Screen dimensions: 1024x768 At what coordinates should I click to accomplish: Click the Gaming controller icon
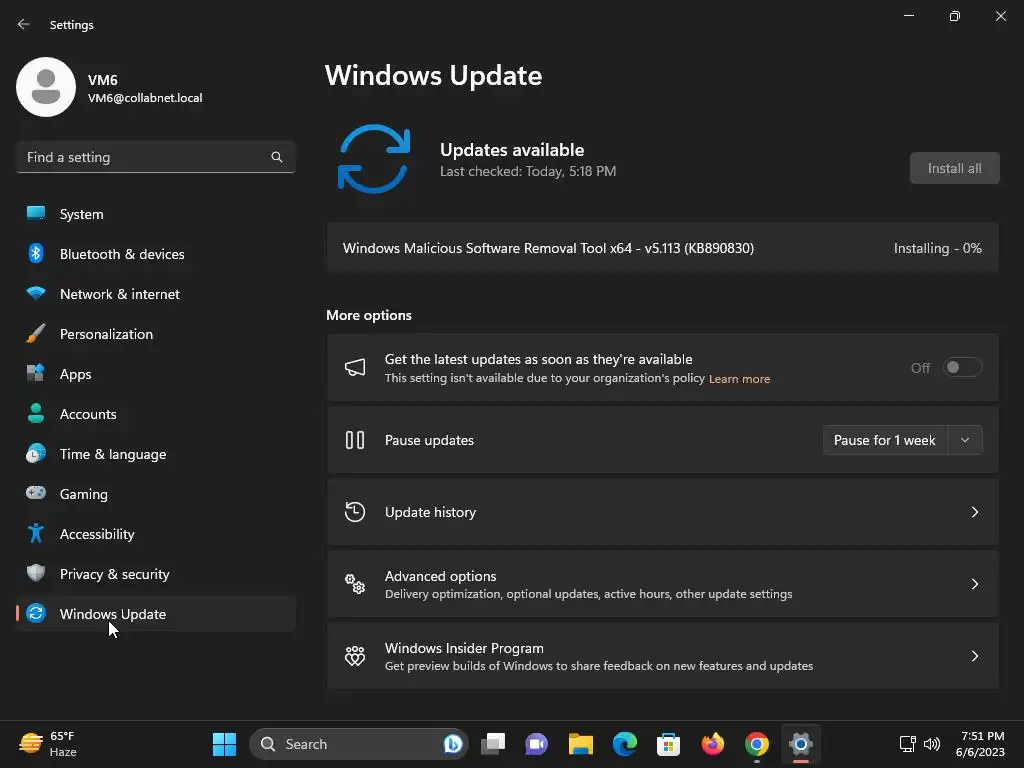[36, 493]
